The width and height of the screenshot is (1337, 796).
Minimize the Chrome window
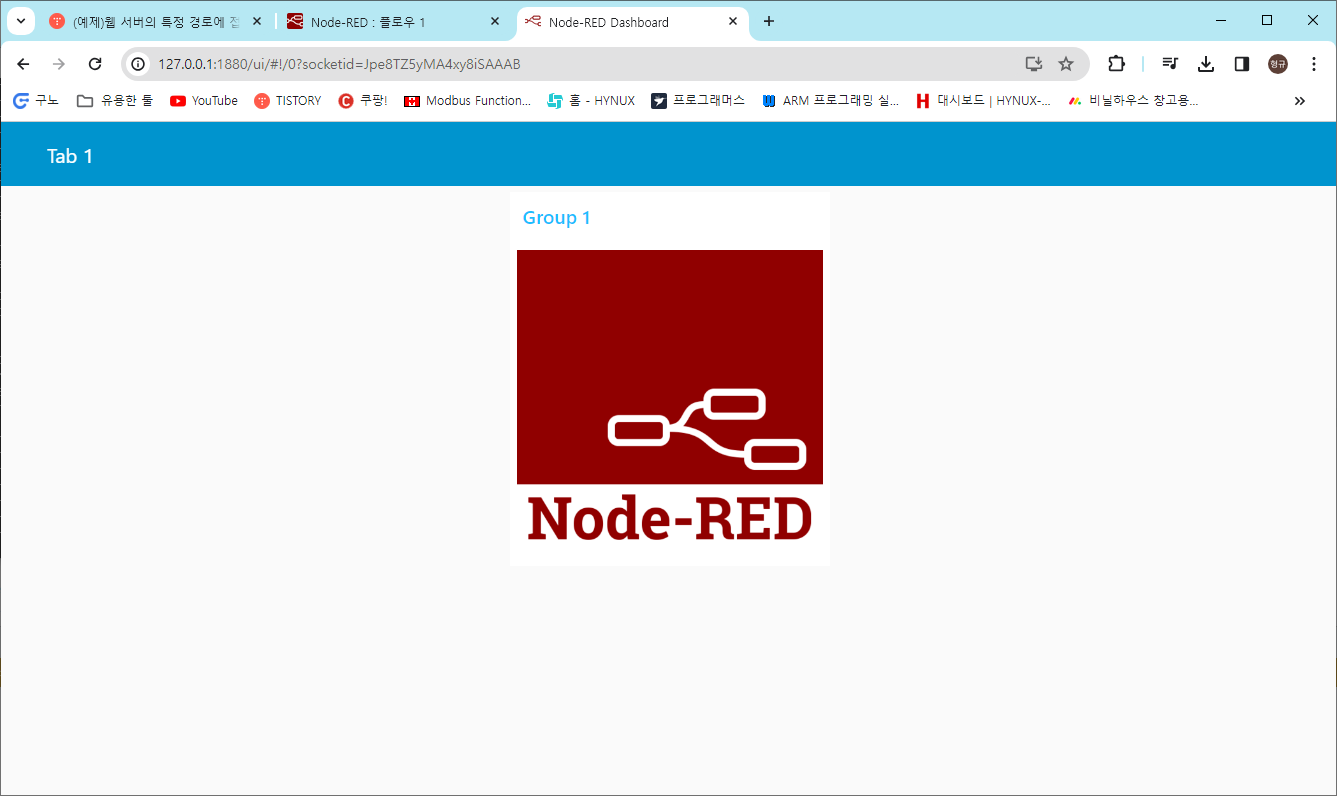tap(1221, 20)
